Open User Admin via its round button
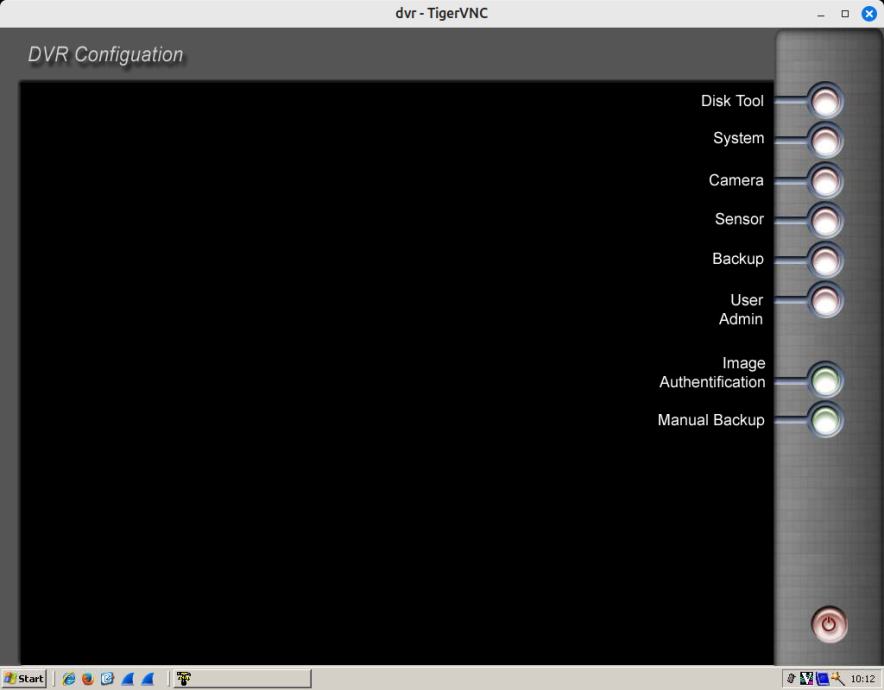884x690 pixels. (825, 300)
